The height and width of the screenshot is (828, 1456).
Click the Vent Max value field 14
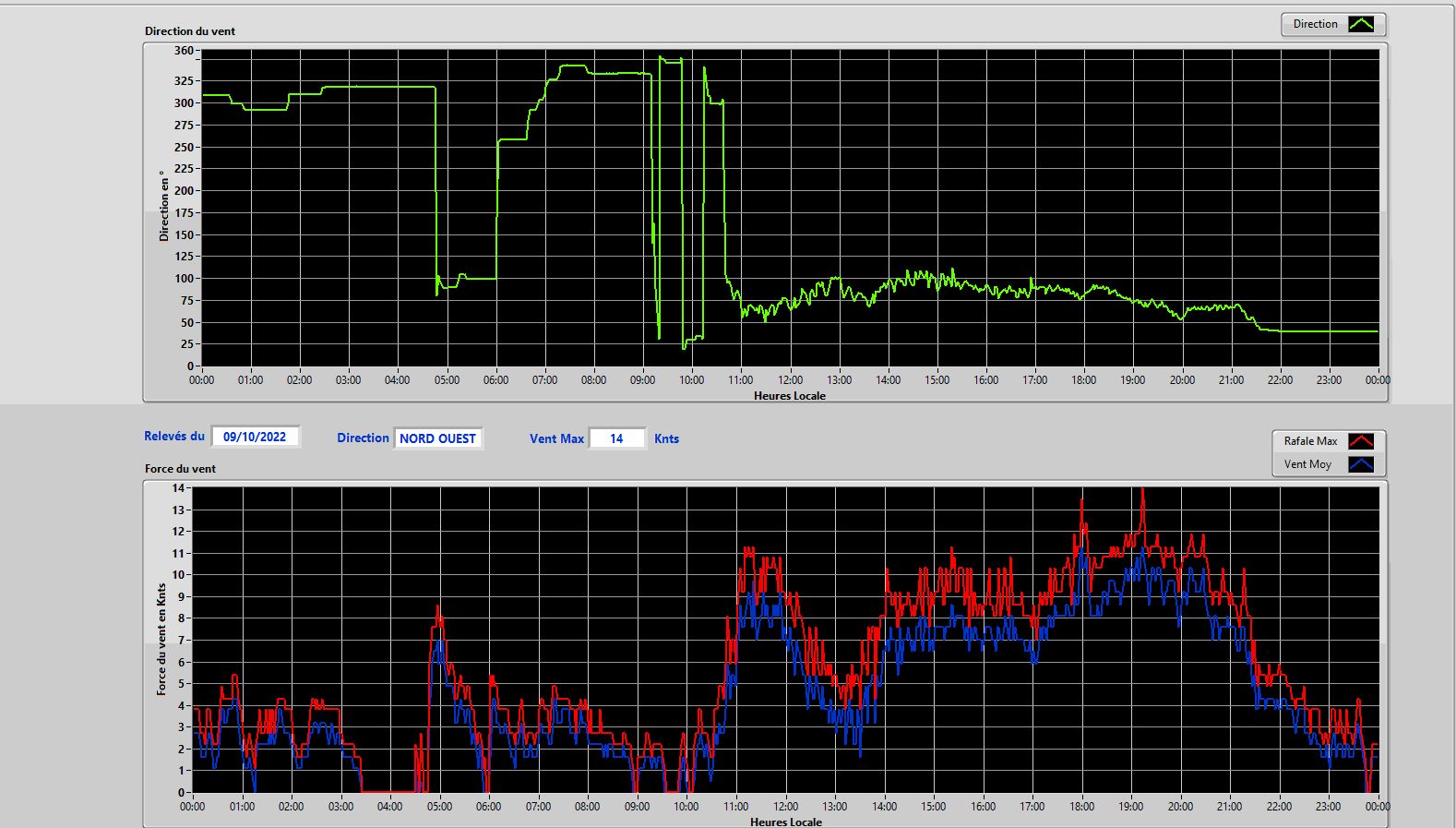616,438
